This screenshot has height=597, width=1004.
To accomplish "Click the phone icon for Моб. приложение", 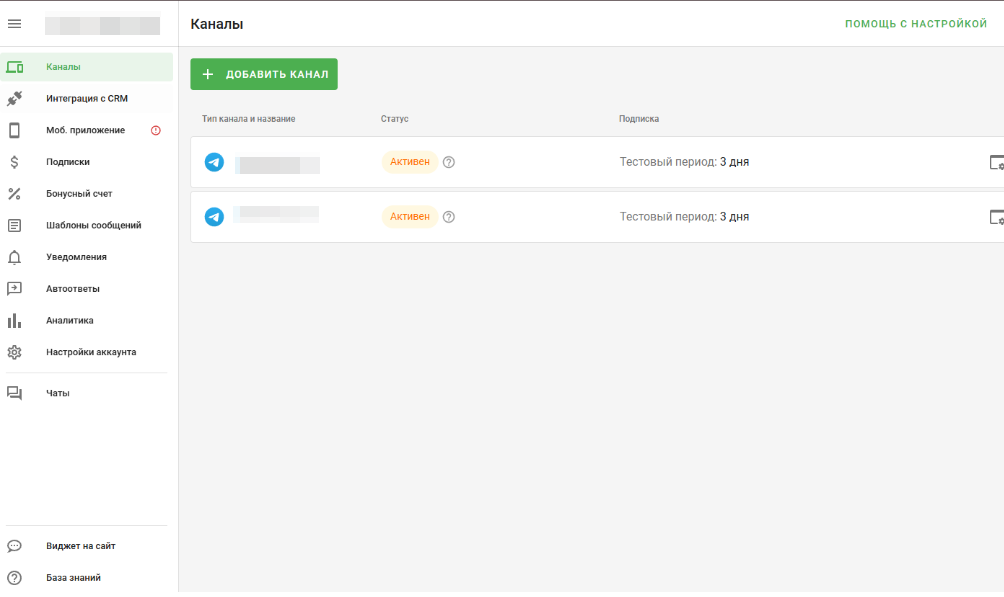I will tap(14, 130).
